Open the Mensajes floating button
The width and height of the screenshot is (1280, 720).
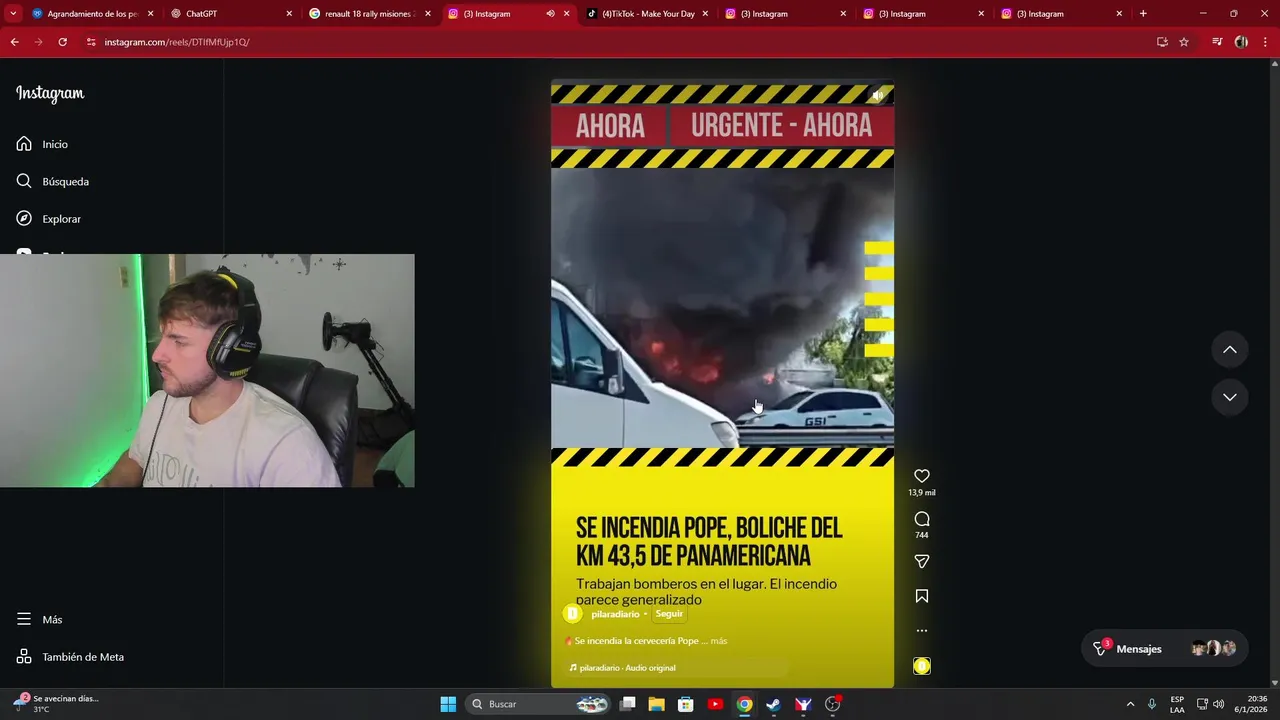click(1166, 648)
